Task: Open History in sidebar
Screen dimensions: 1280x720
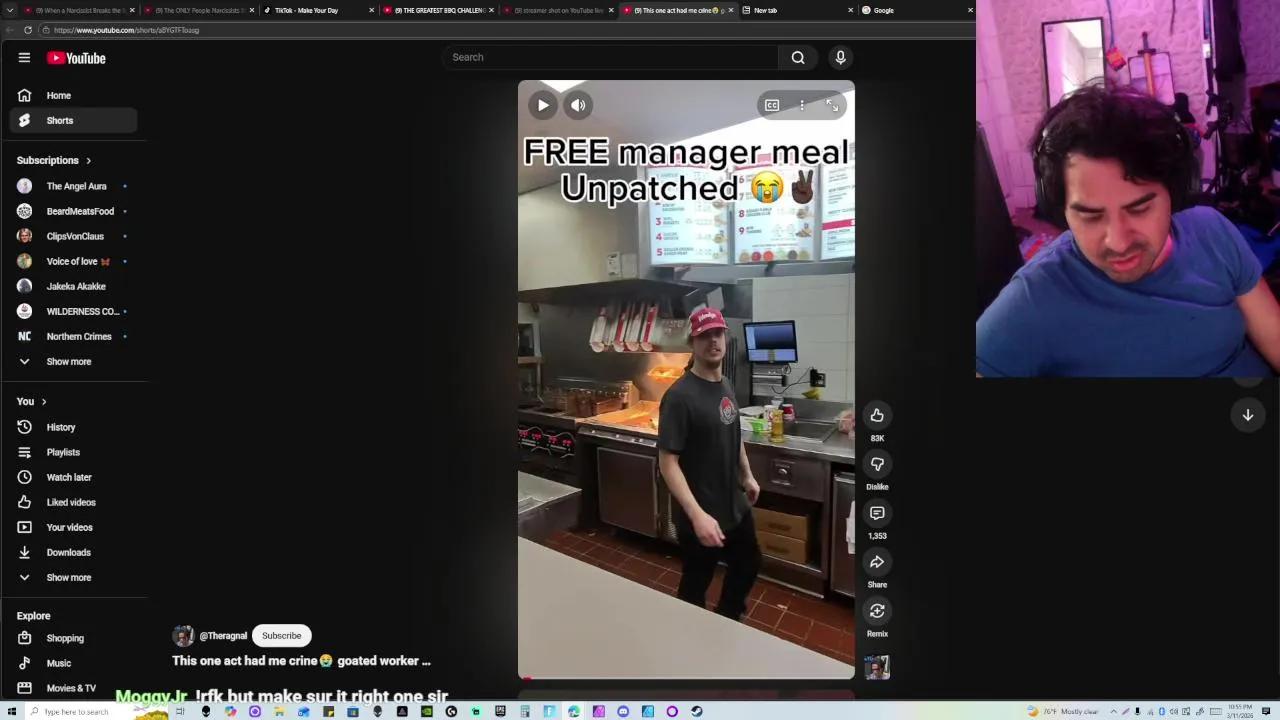Action: tap(73, 427)
